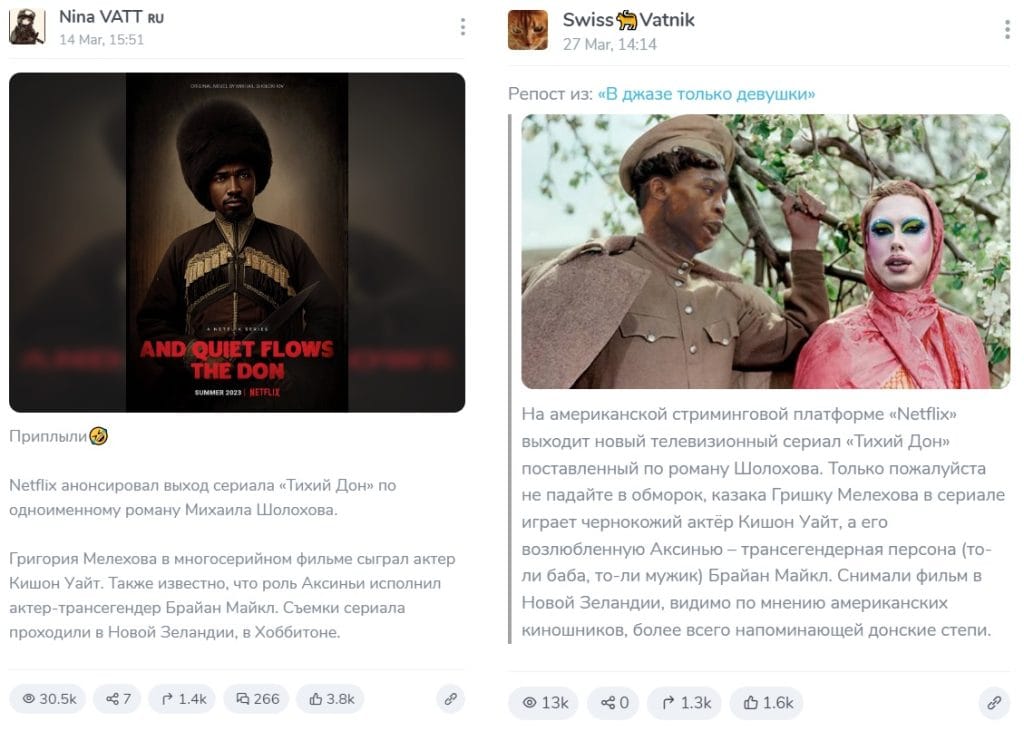Open the Nina VATT post options menu

pyautogui.click(x=462, y=27)
